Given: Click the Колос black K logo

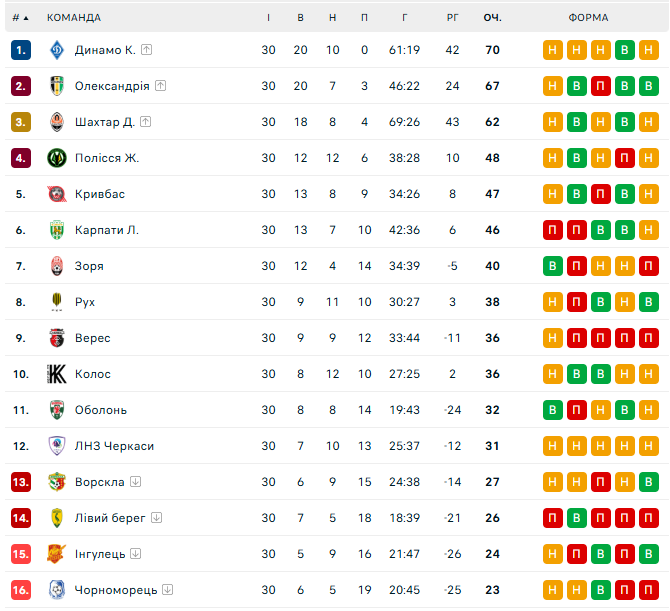Looking at the screenshot, I should click(57, 374).
